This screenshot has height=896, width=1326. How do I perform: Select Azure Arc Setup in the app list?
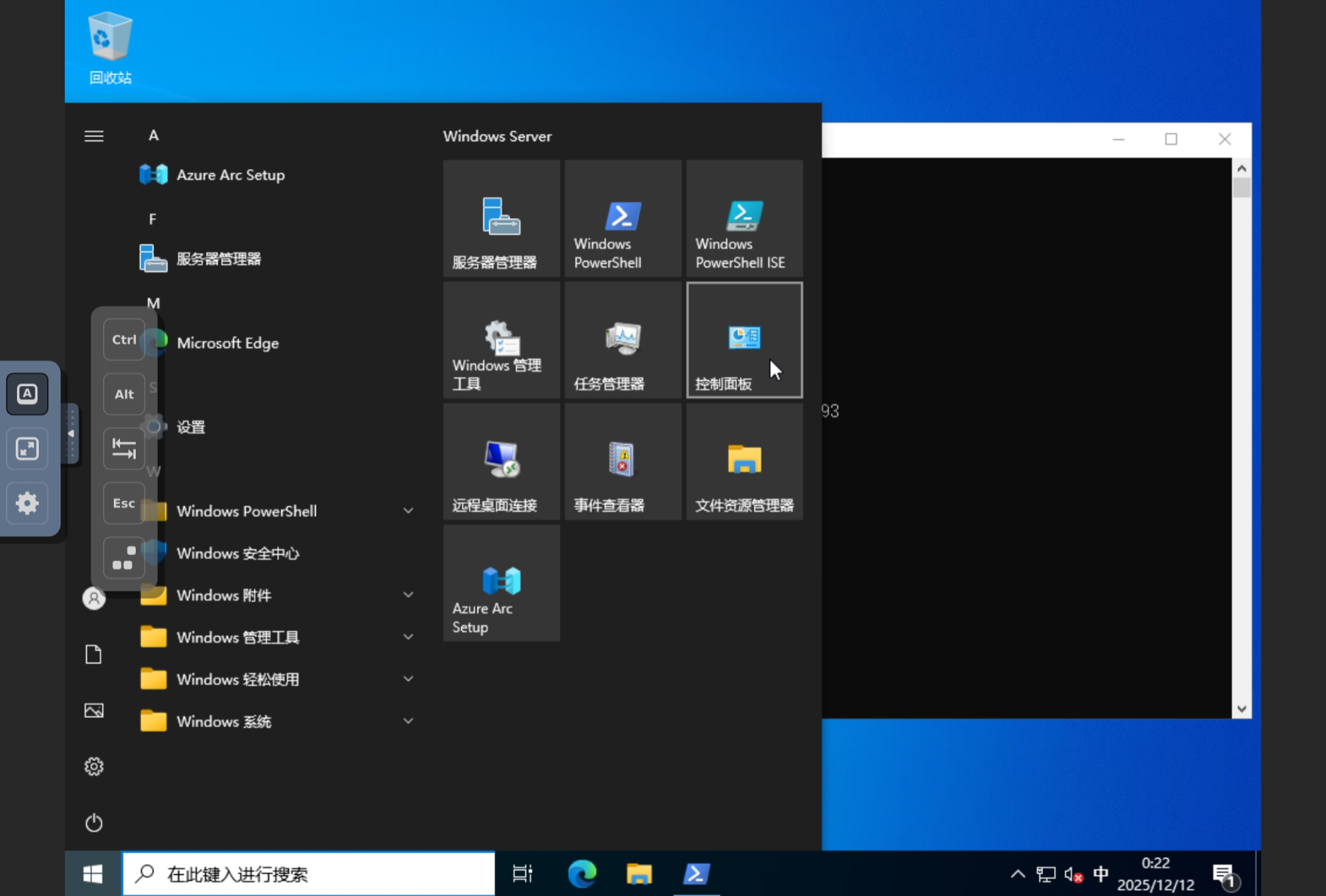coord(230,175)
